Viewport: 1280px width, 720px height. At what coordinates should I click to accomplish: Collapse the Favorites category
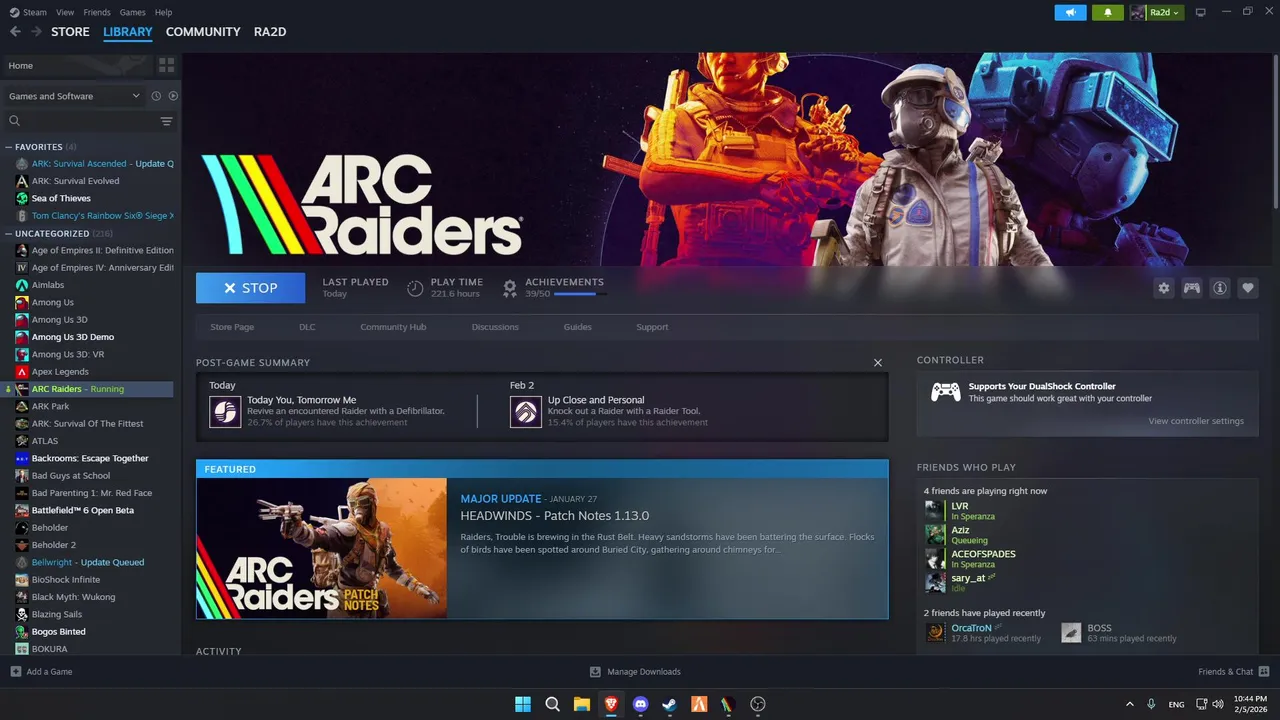pos(9,147)
